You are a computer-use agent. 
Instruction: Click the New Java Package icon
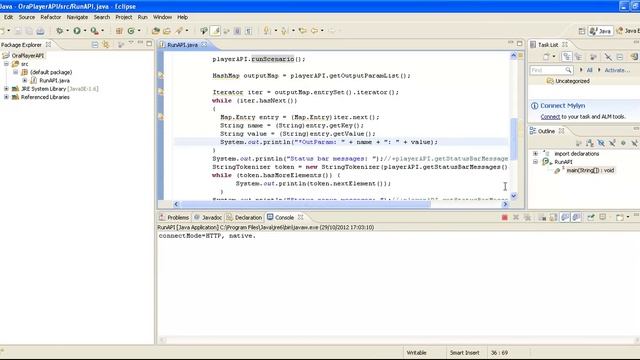(119, 31)
